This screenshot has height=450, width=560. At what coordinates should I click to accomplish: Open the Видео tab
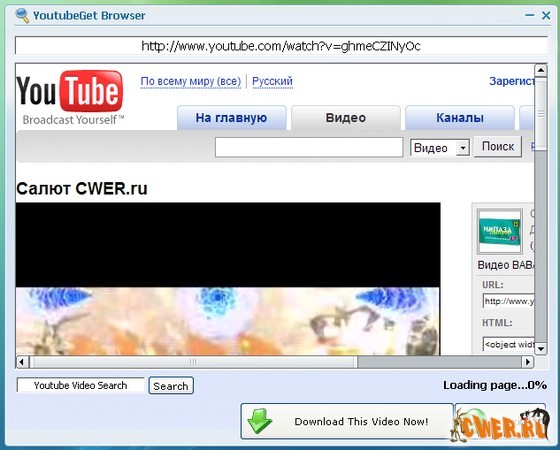346,118
